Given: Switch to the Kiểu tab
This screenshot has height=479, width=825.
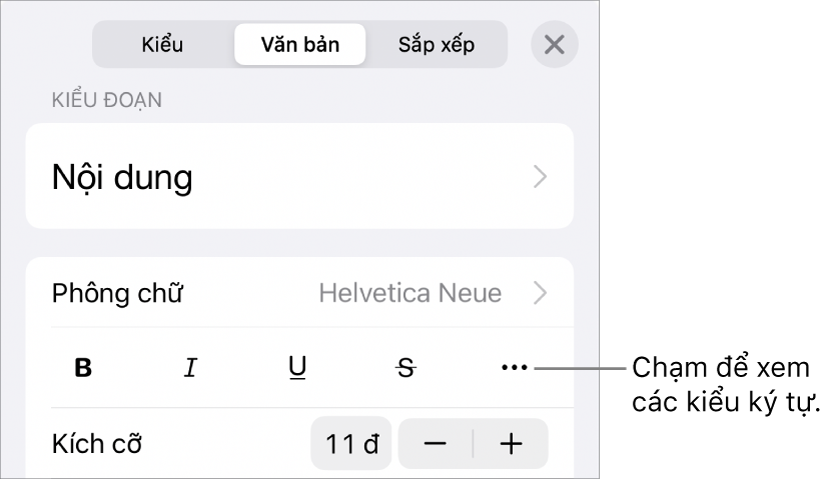Looking at the screenshot, I should click(x=162, y=44).
